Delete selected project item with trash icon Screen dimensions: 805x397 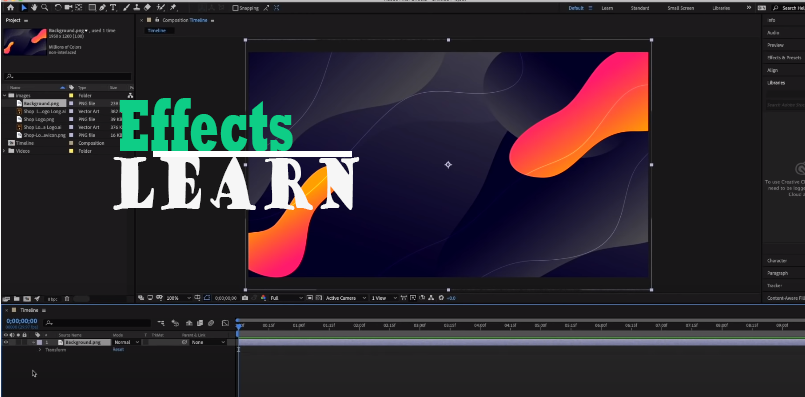[67, 298]
